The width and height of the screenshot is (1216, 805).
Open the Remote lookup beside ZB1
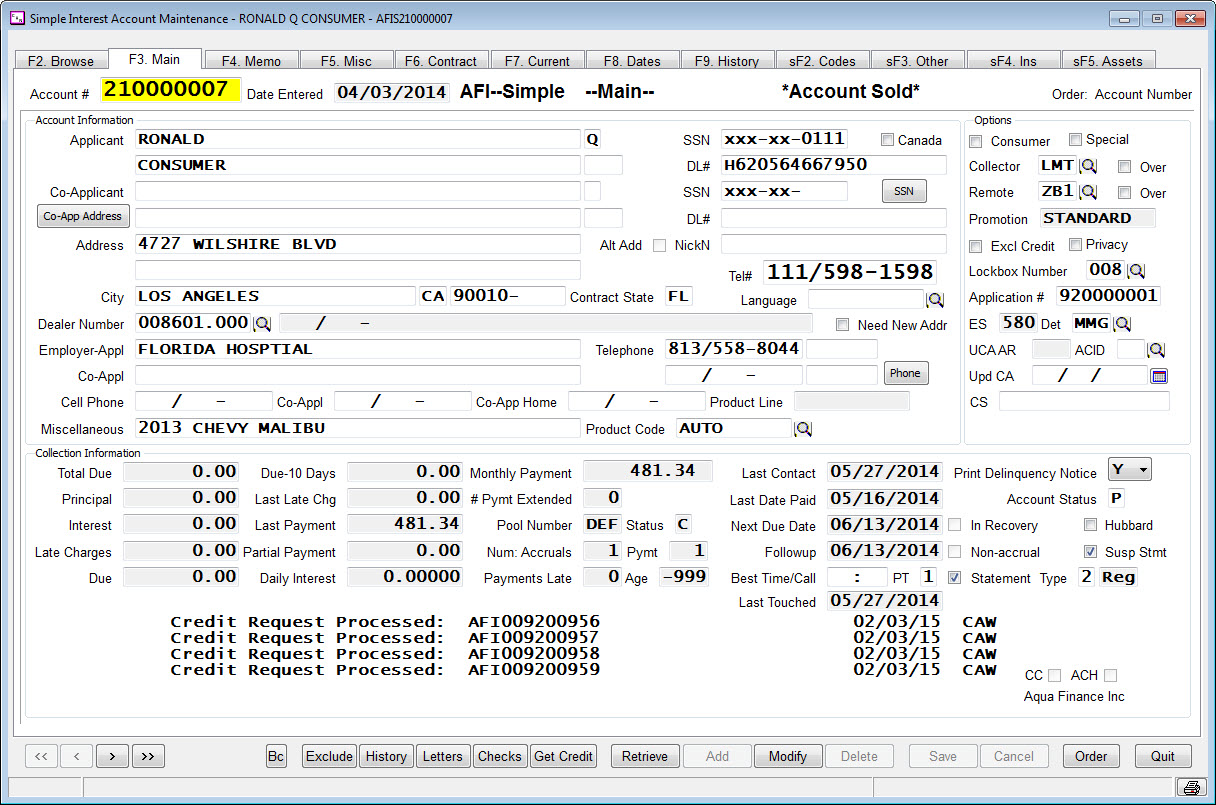1090,192
